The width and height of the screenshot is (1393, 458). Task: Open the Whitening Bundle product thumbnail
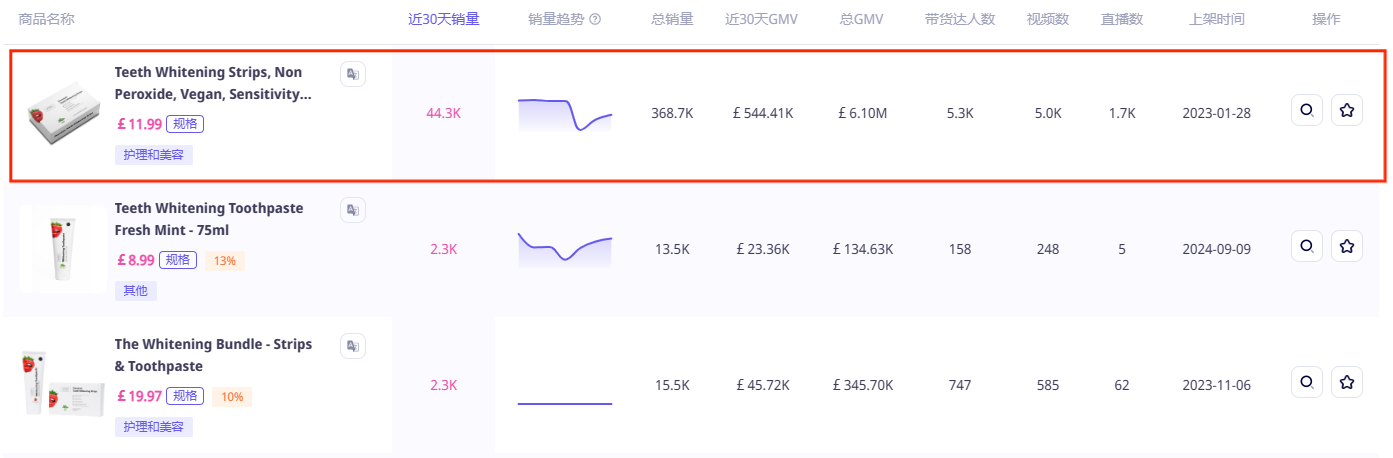click(62, 384)
